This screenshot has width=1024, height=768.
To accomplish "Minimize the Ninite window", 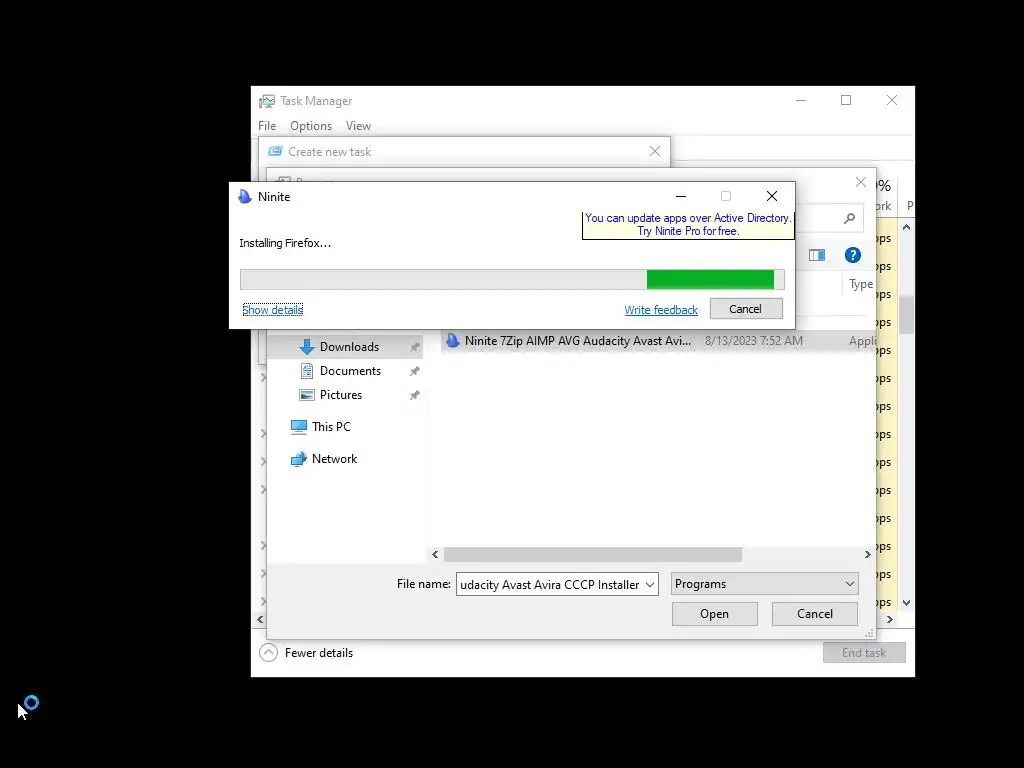I will tap(680, 196).
